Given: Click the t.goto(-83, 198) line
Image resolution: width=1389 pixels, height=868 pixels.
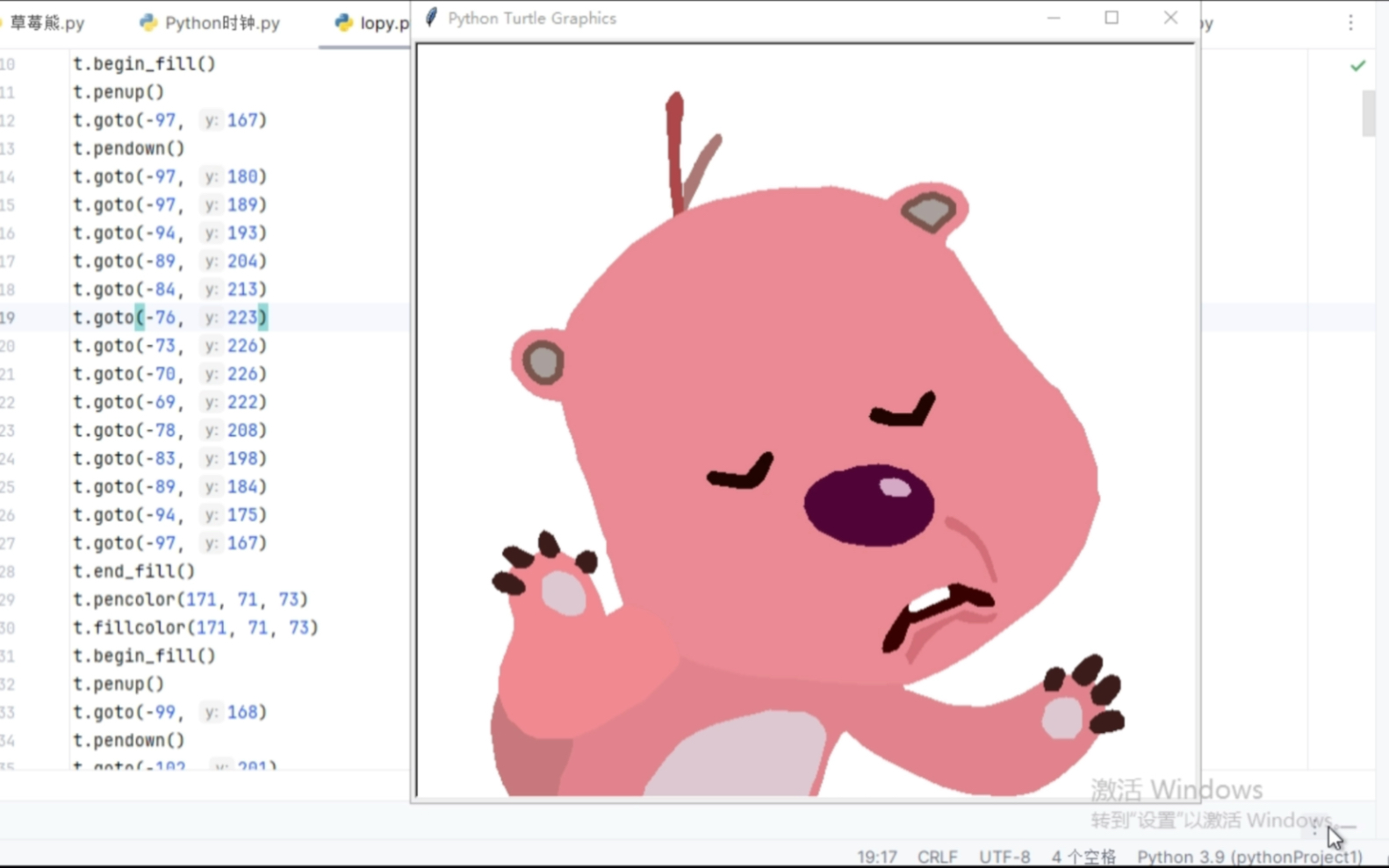Looking at the screenshot, I should coord(169,458).
